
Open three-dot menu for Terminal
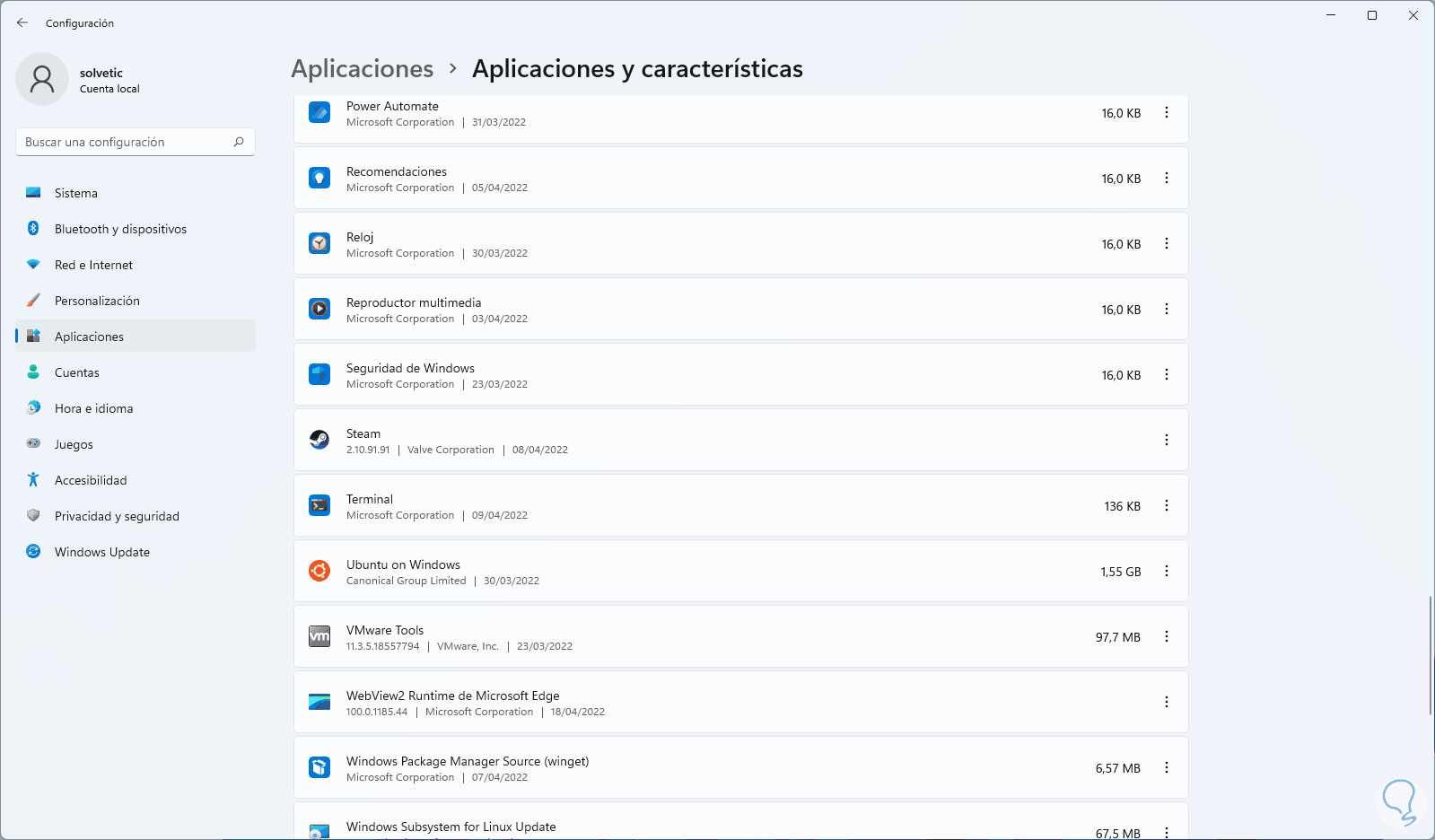pyautogui.click(x=1166, y=505)
